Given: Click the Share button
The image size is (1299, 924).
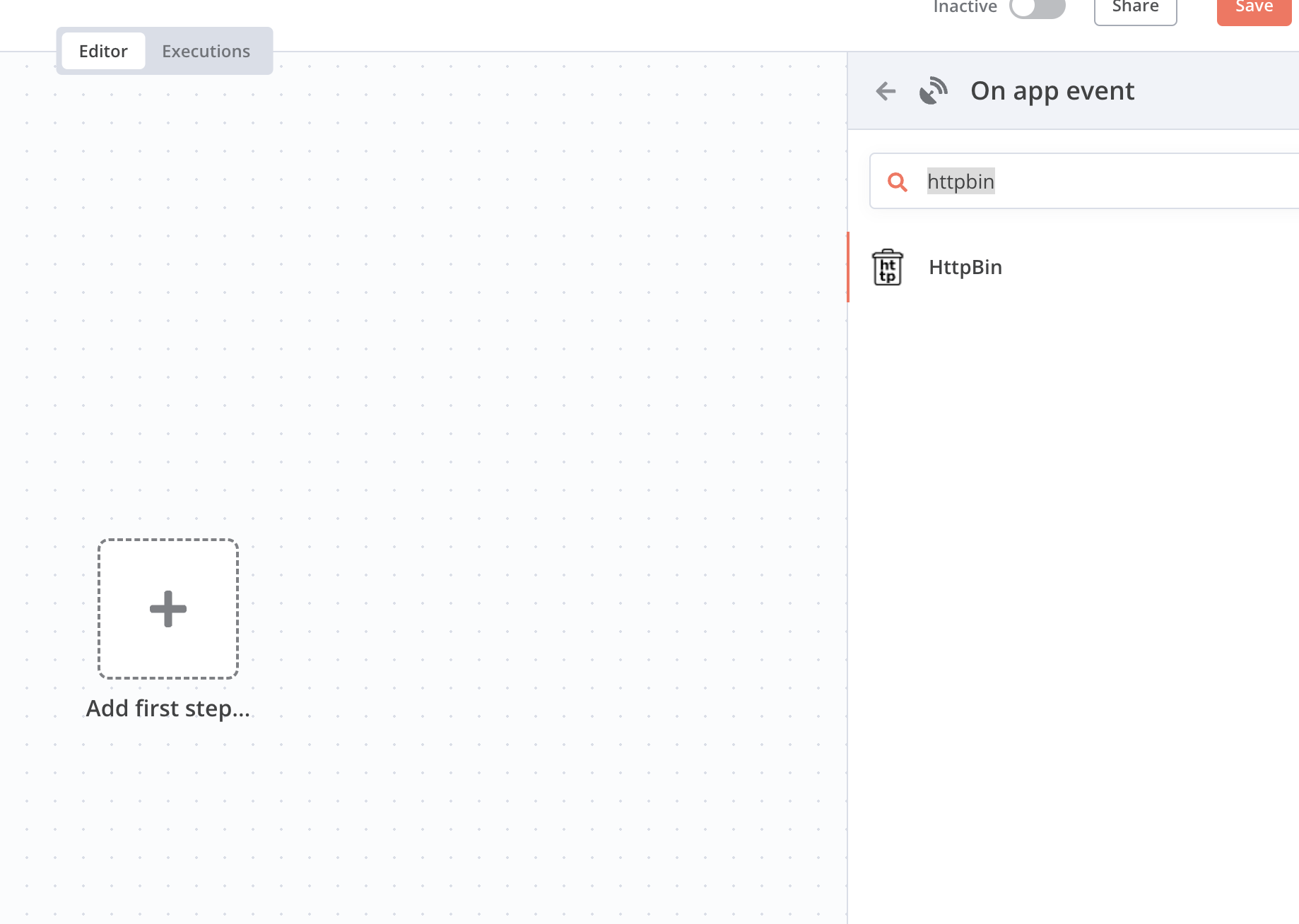Looking at the screenshot, I should pyautogui.click(x=1134, y=8).
